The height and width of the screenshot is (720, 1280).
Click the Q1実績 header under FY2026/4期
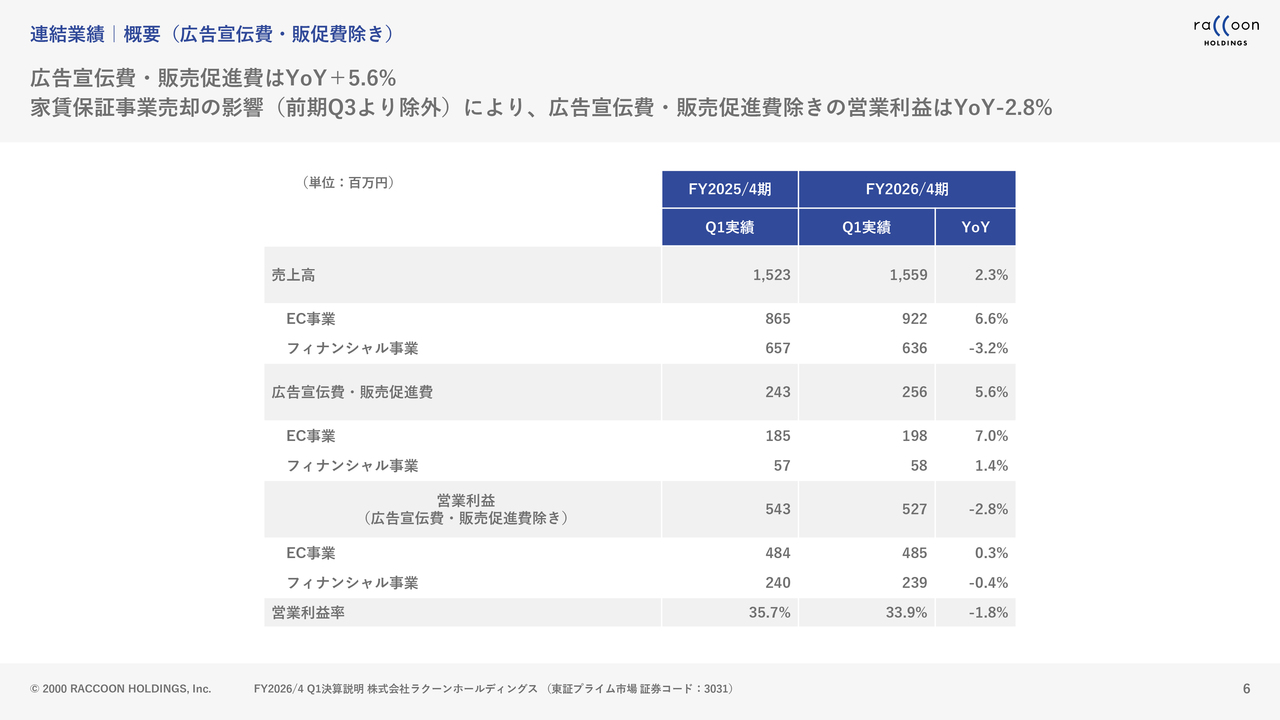tap(867, 227)
